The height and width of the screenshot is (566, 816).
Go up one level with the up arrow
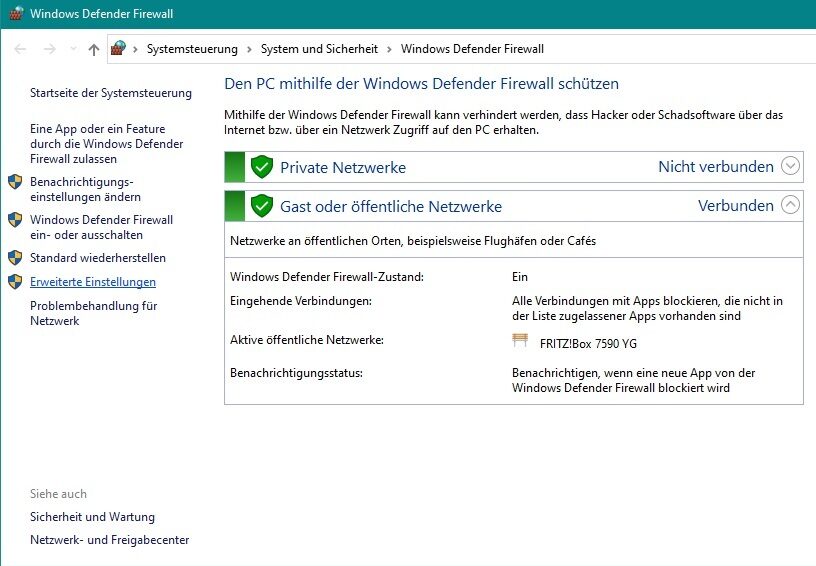click(x=94, y=49)
